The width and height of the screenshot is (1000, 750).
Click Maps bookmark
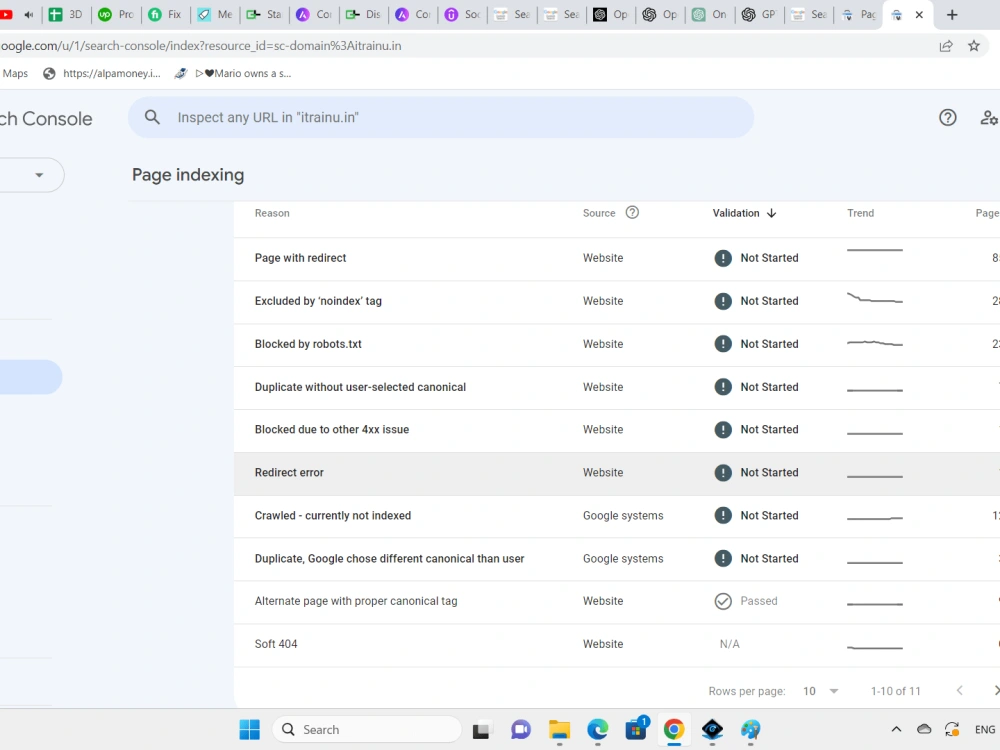point(15,73)
